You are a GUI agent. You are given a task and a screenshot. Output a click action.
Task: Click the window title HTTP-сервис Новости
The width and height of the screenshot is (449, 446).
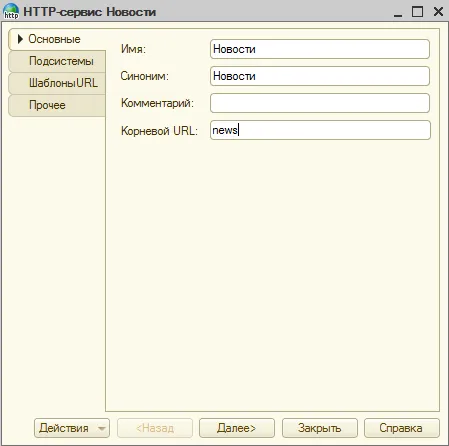90,12
